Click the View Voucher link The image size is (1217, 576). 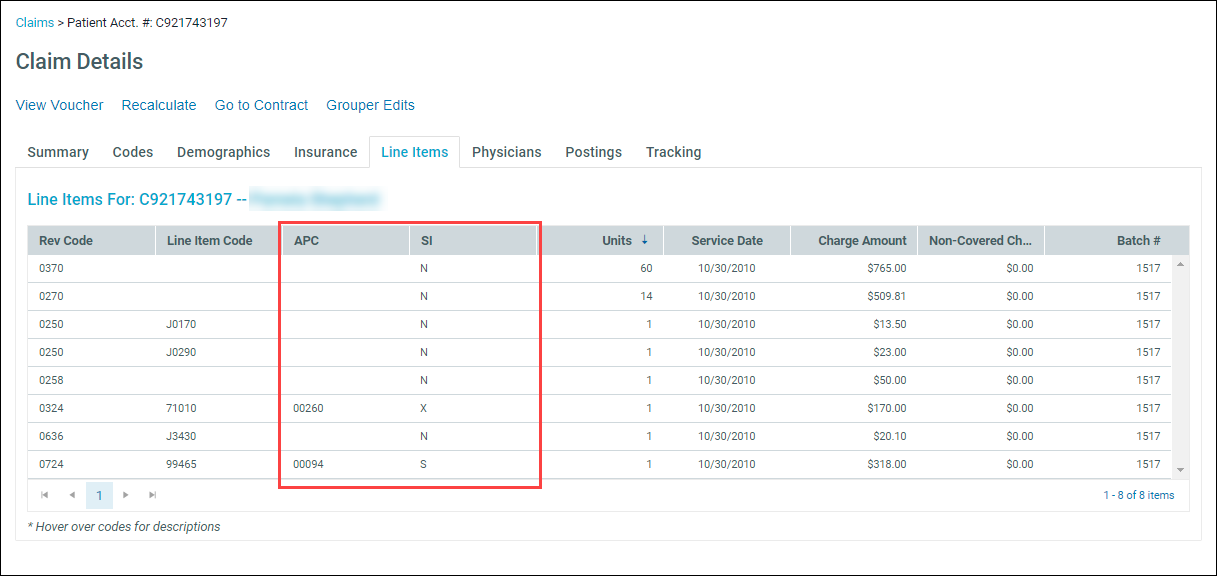point(59,105)
